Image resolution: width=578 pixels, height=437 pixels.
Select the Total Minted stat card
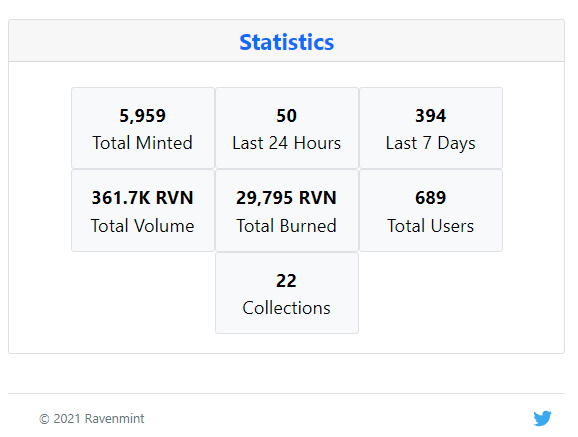click(143, 128)
